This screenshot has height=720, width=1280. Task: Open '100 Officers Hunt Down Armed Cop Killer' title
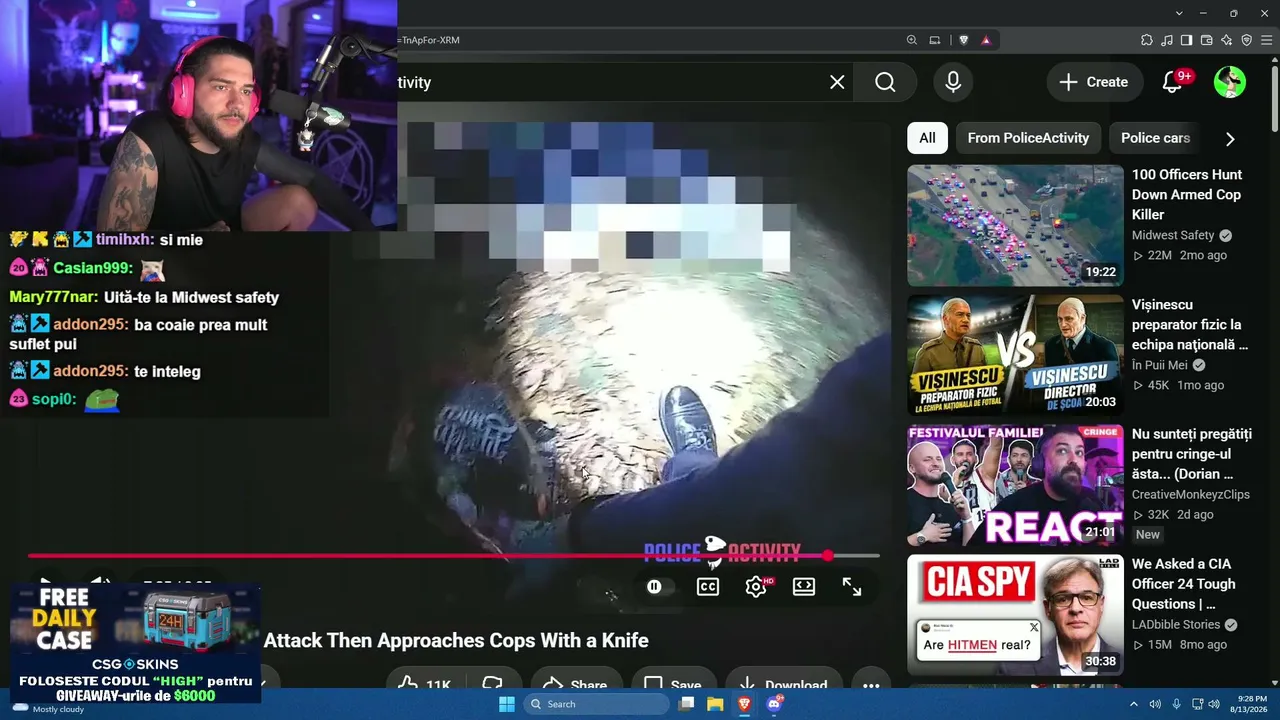(x=1186, y=194)
